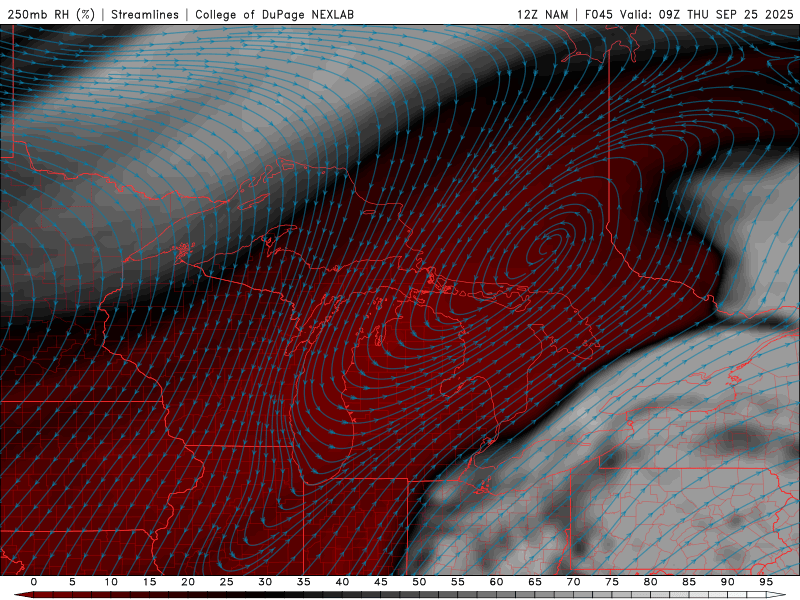Screen dimensions: 800x600
Task: Click the colorbar label "0"
Action: click(34, 582)
